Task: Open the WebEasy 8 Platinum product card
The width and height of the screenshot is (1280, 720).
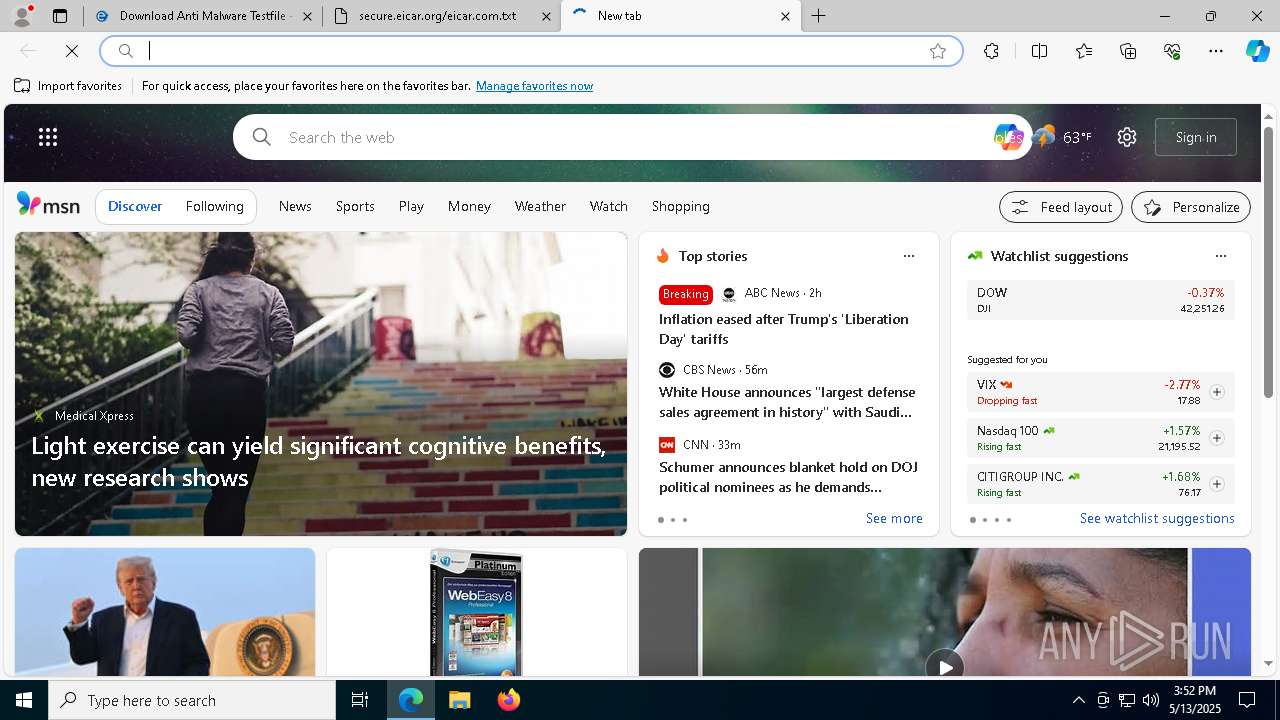Action: click(x=476, y=612)
